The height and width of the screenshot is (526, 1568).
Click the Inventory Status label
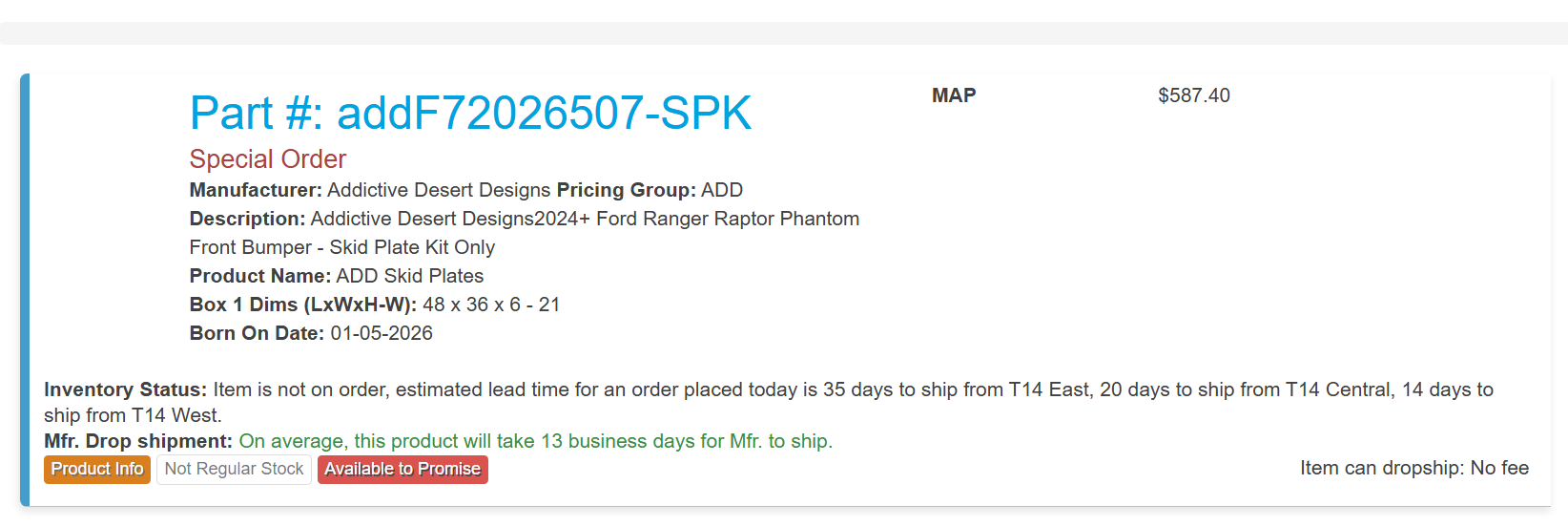click(x=125, y=389)
